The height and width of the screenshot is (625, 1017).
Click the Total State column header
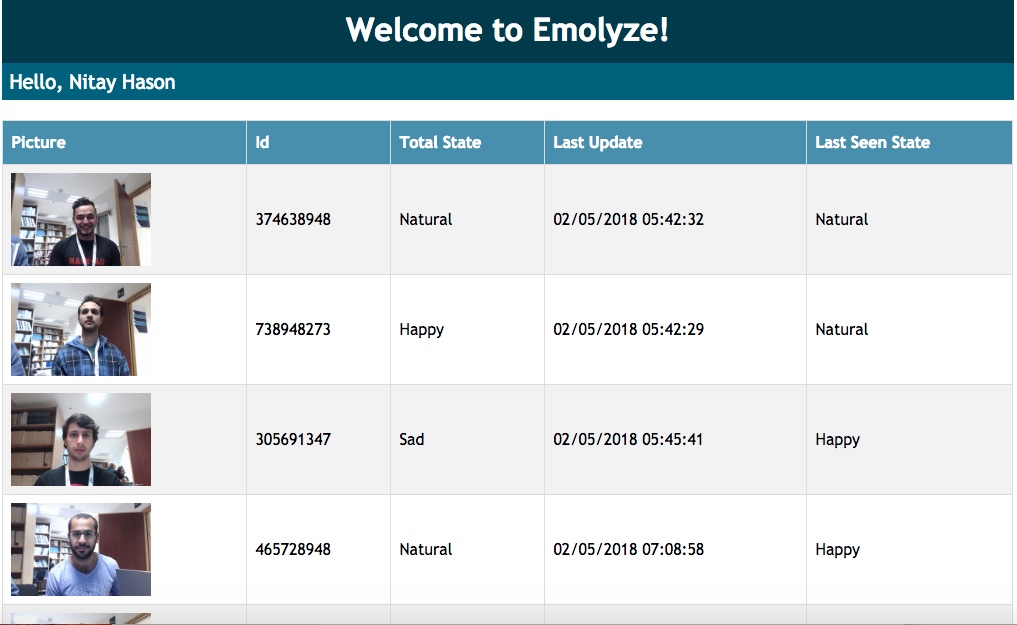point(467,143)
